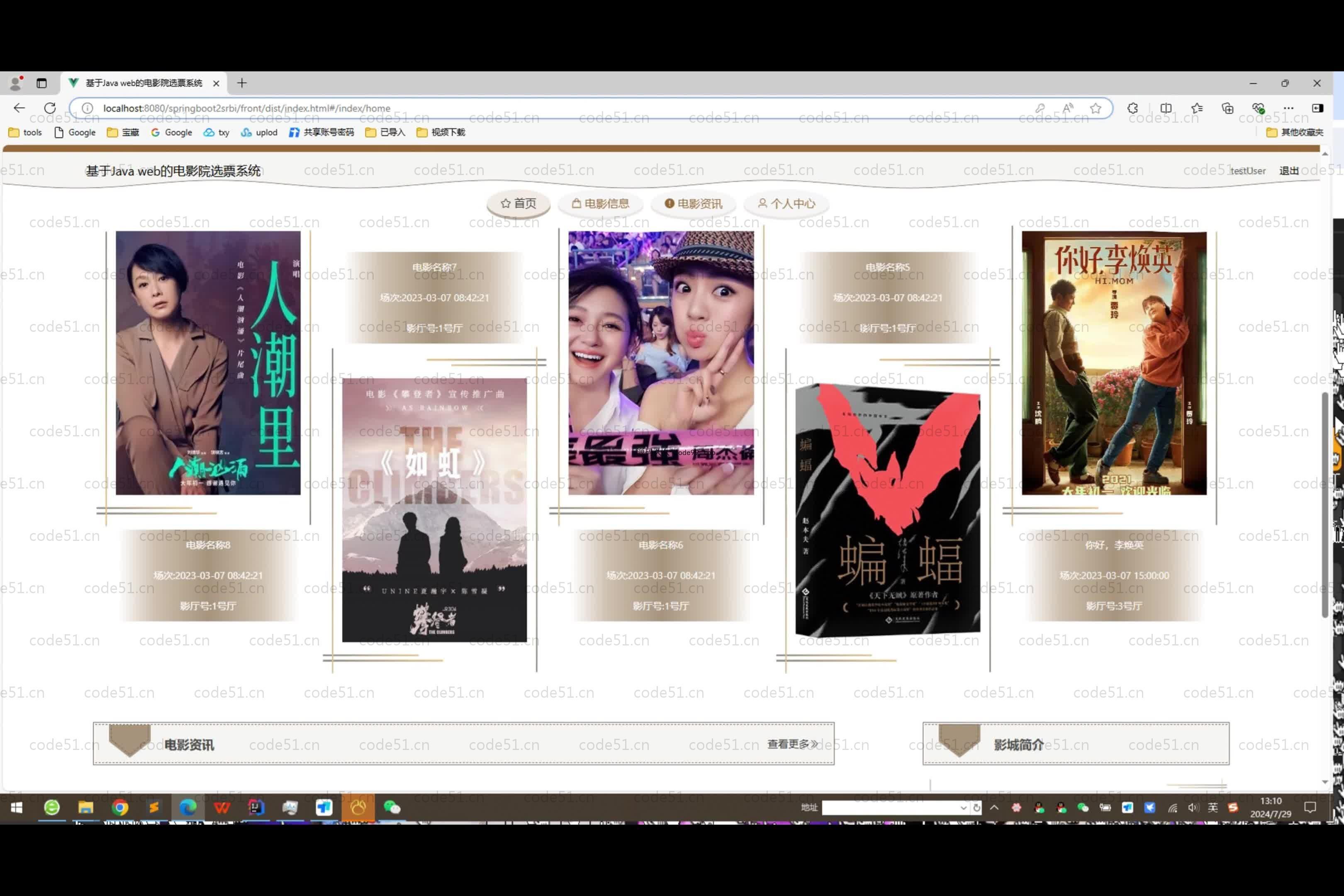Screen dimensions: 1344x896
Task: Open the tab actions icon
Action: pos(41,83)
